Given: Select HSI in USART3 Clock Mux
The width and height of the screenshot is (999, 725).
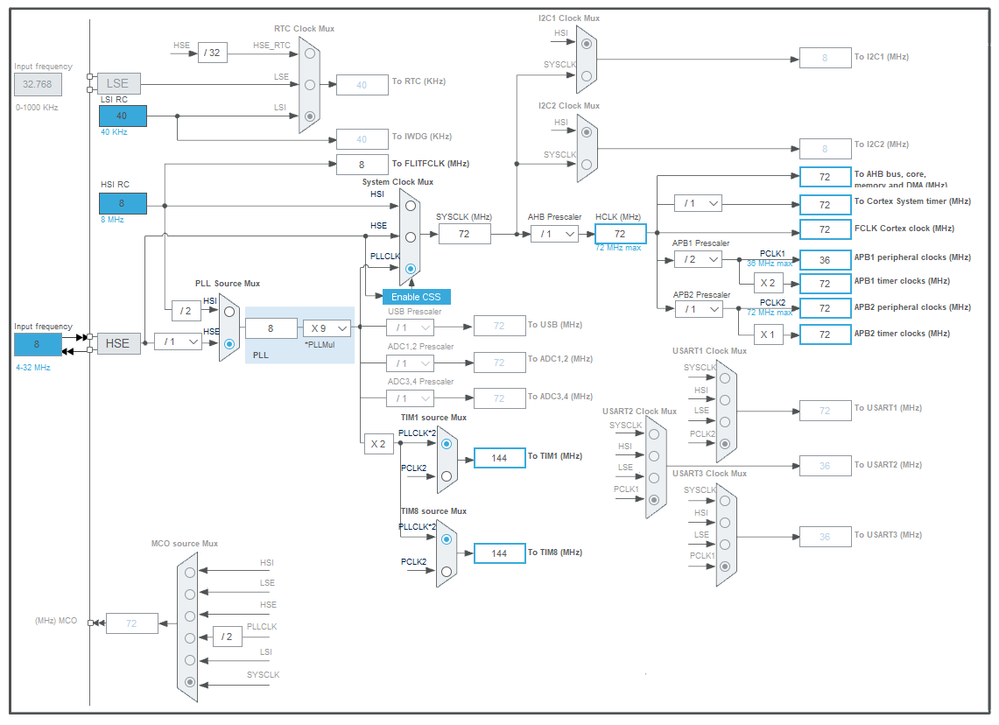Looking at the screenshot, I should 724,522.
